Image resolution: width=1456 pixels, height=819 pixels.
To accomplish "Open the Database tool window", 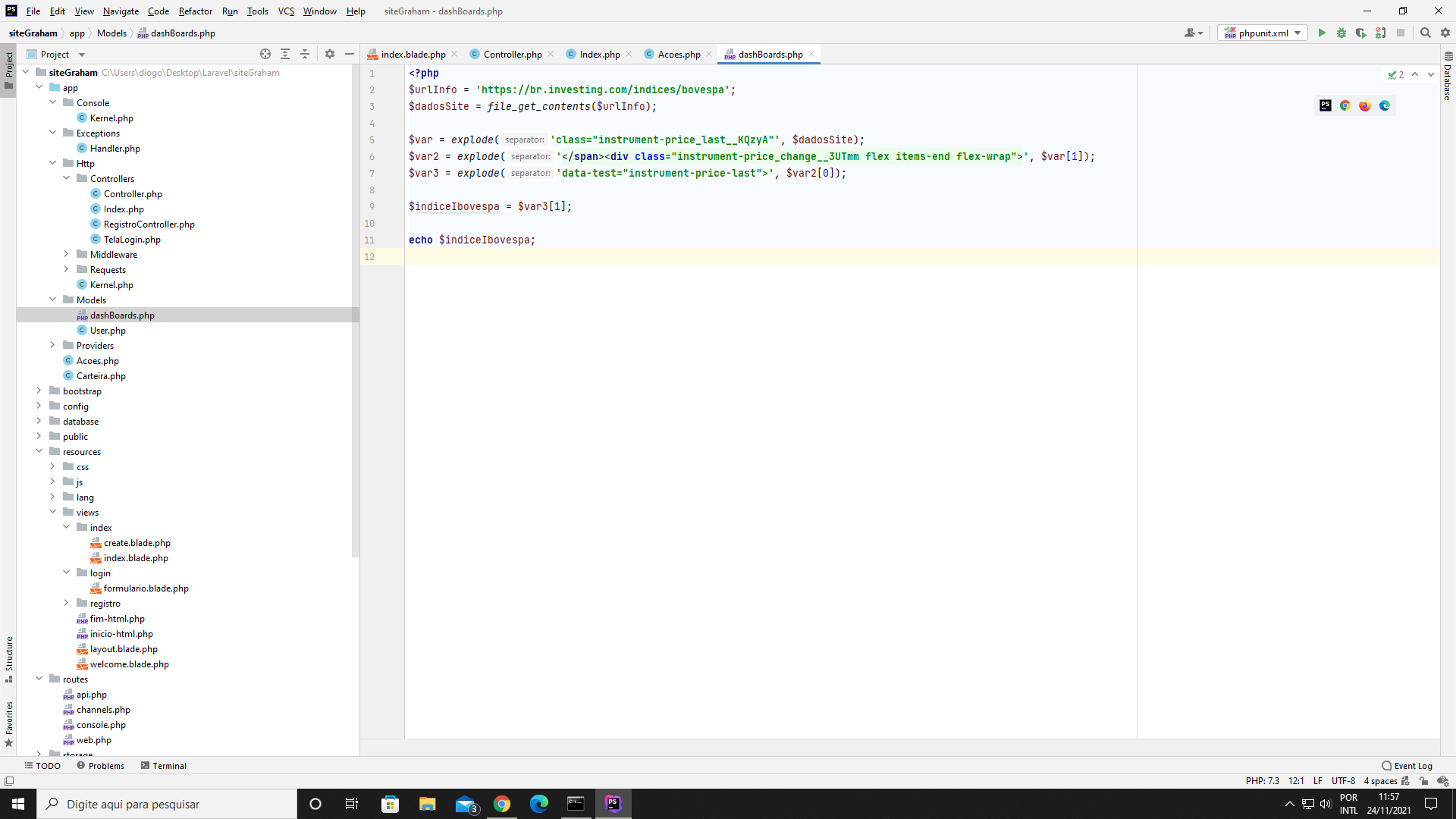I will tap(1448, 76).
